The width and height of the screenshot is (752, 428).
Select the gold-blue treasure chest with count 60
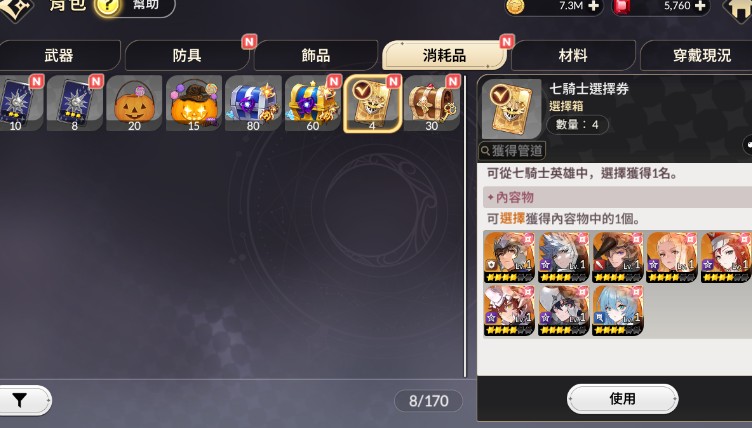[313, 103]
